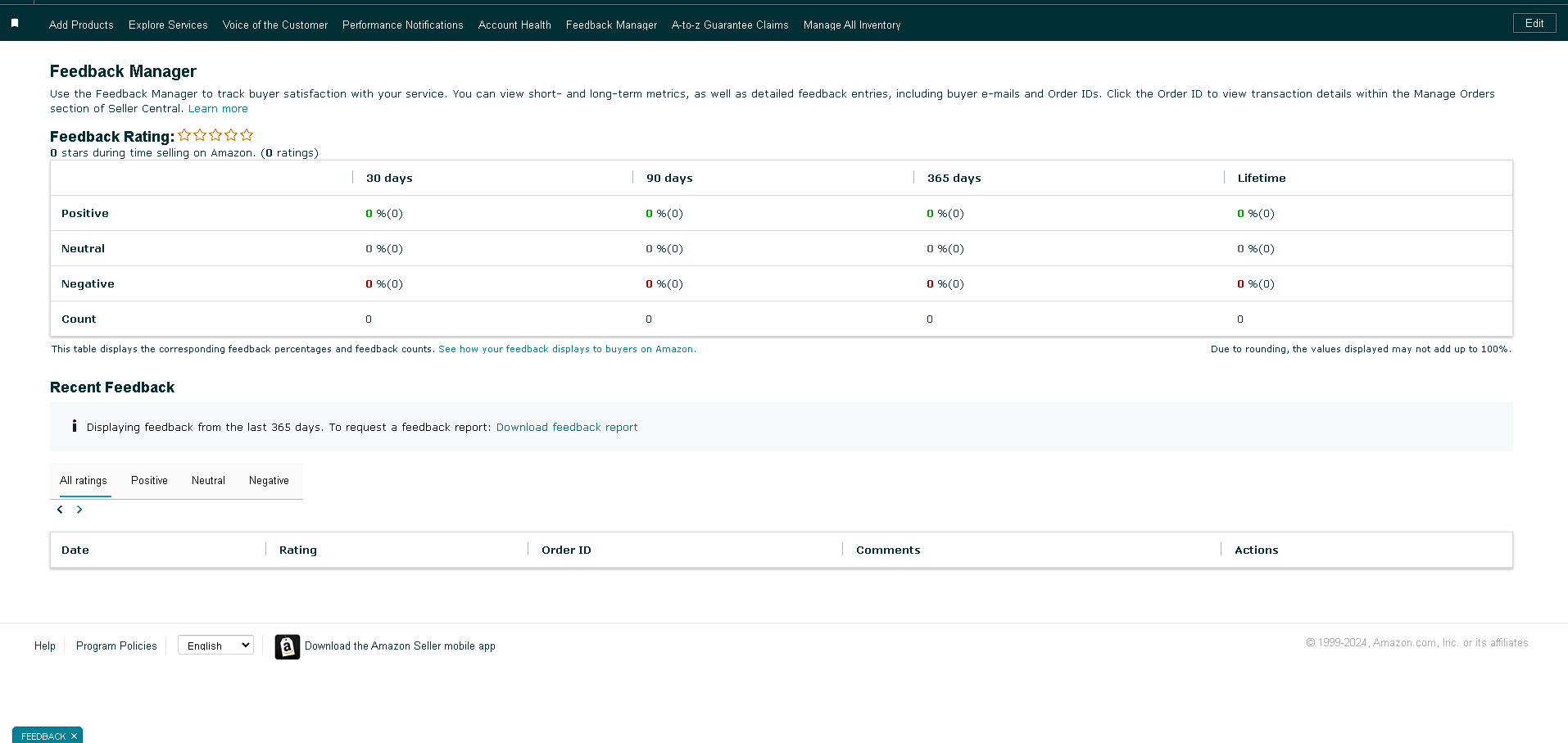The width and height of the screenshot is (1568, 743).
Task: Switch to the Negative tab
Action: point(269,480)
